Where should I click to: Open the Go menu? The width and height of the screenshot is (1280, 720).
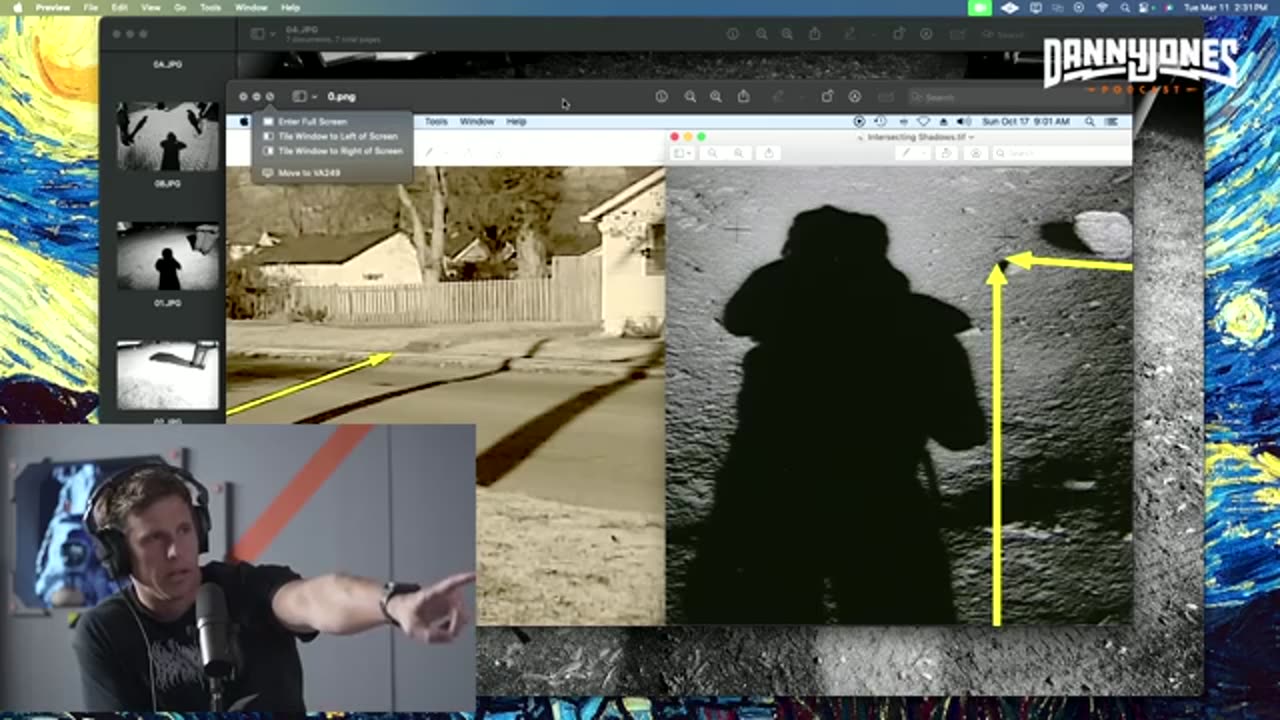pyautogui.click(x=180, y=7)
